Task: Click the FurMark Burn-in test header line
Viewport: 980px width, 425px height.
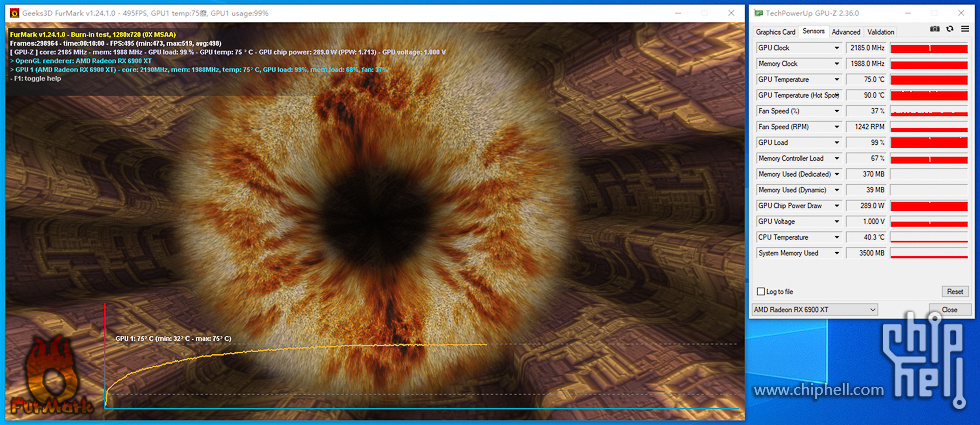Action: [x=93, y=34]
